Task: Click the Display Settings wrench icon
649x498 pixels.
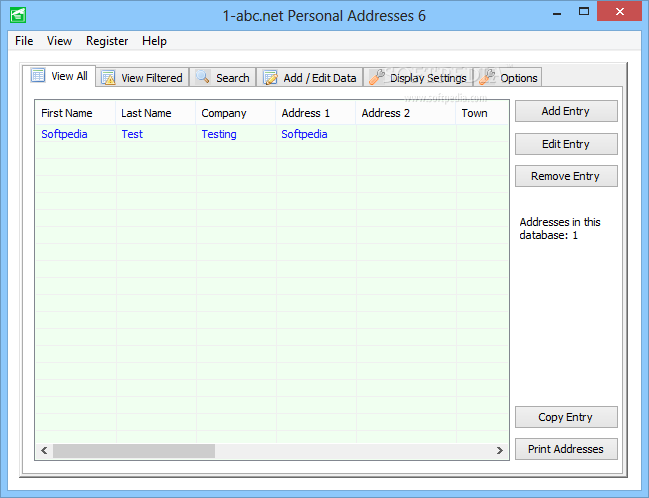Action: pos(377,77)
